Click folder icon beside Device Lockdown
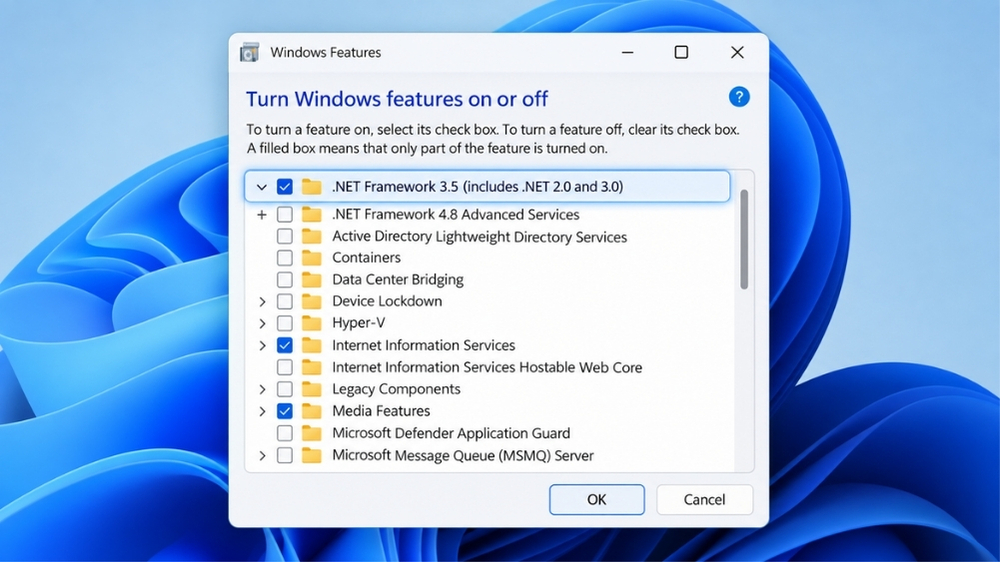 point(311,301)
